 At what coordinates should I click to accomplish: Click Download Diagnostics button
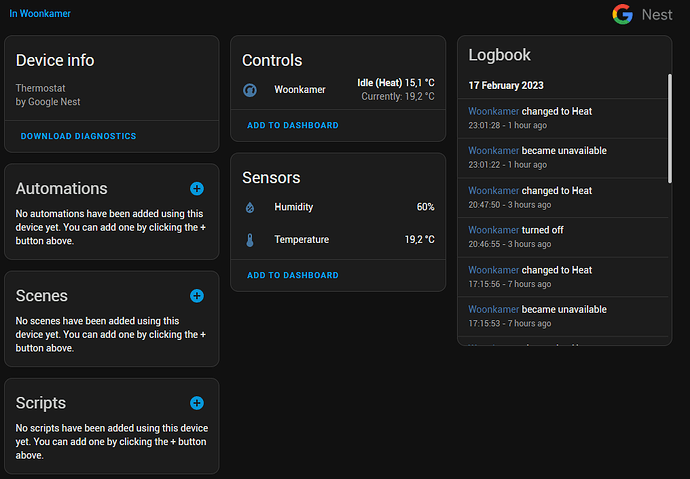[78, 136]
